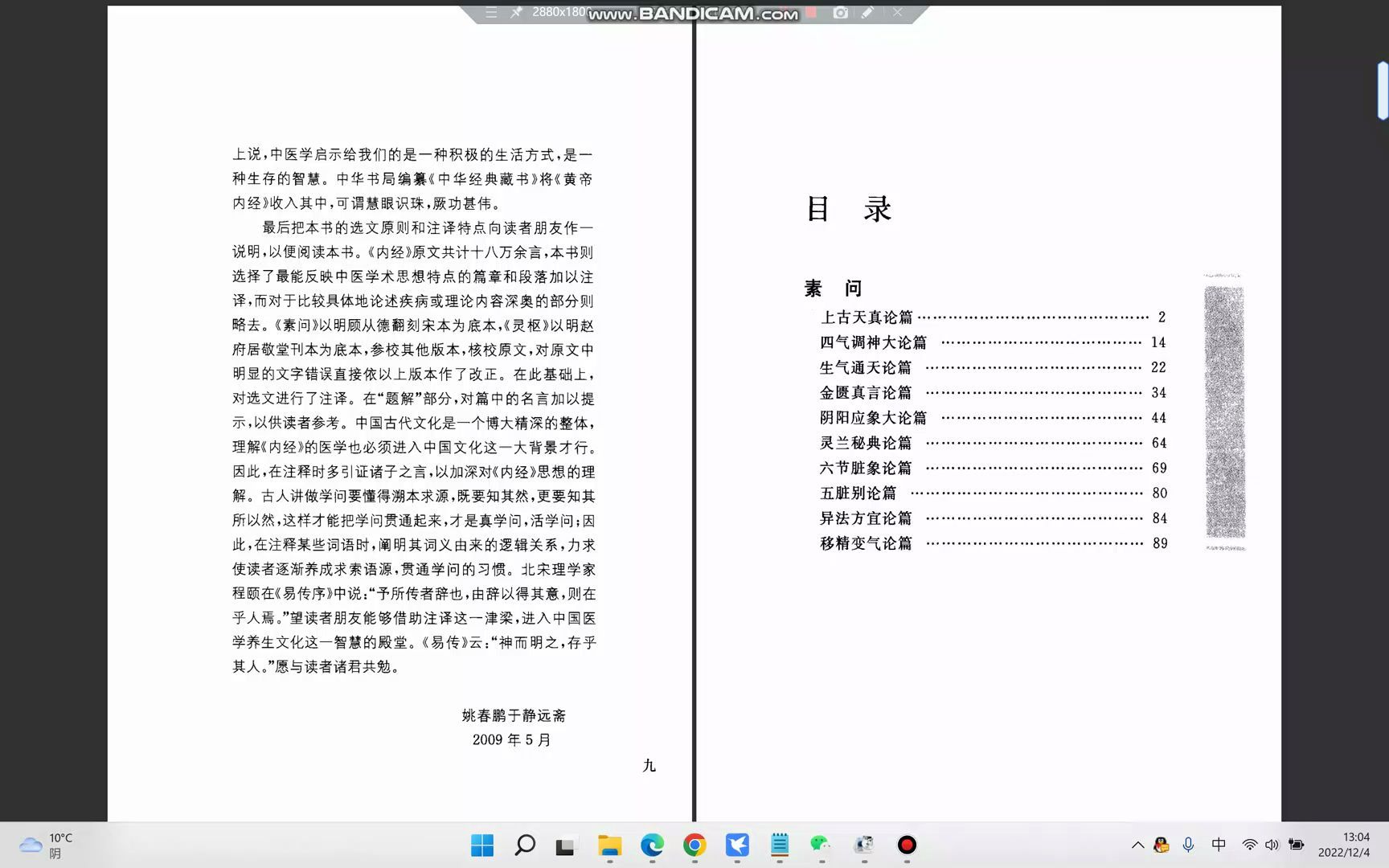The image size is (1389, 868).
Task: Click the 目录 heading
Action: tap(849, 209)
